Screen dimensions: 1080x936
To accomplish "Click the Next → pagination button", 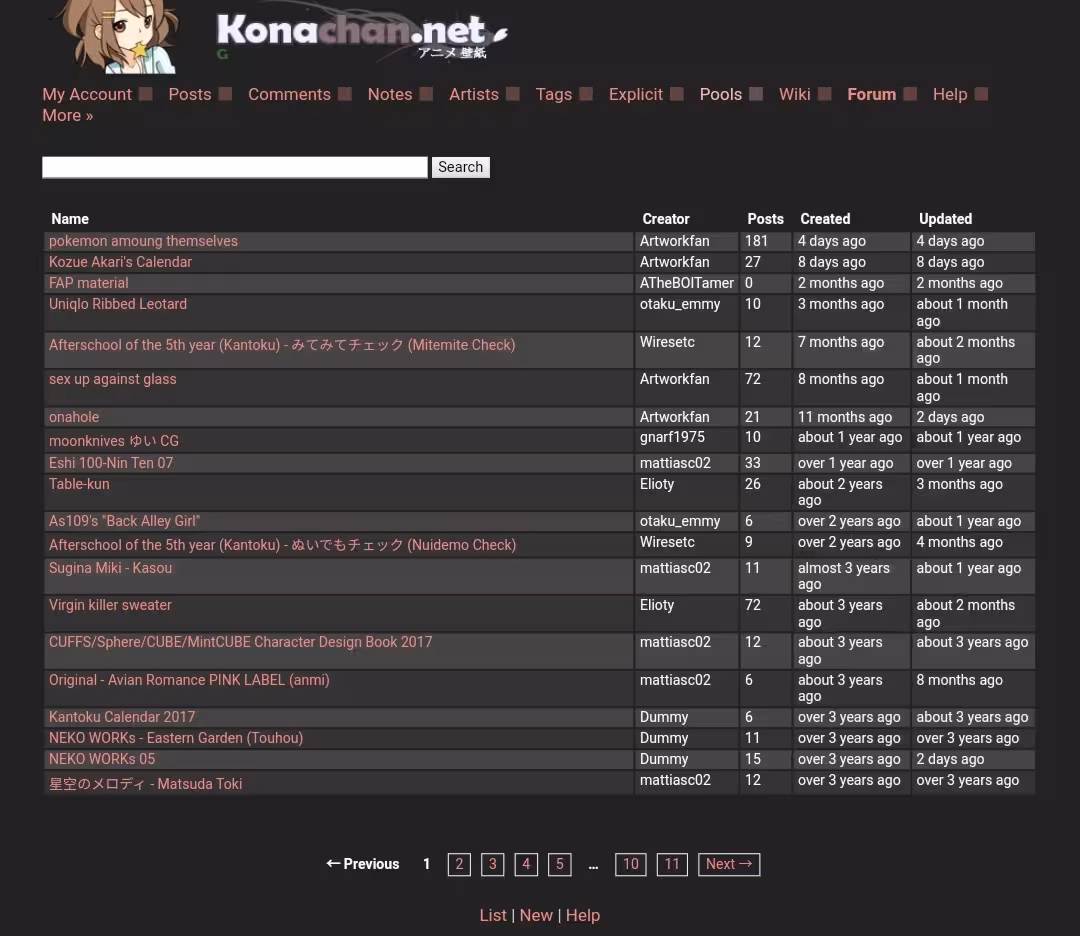I will tap(729, 864).
